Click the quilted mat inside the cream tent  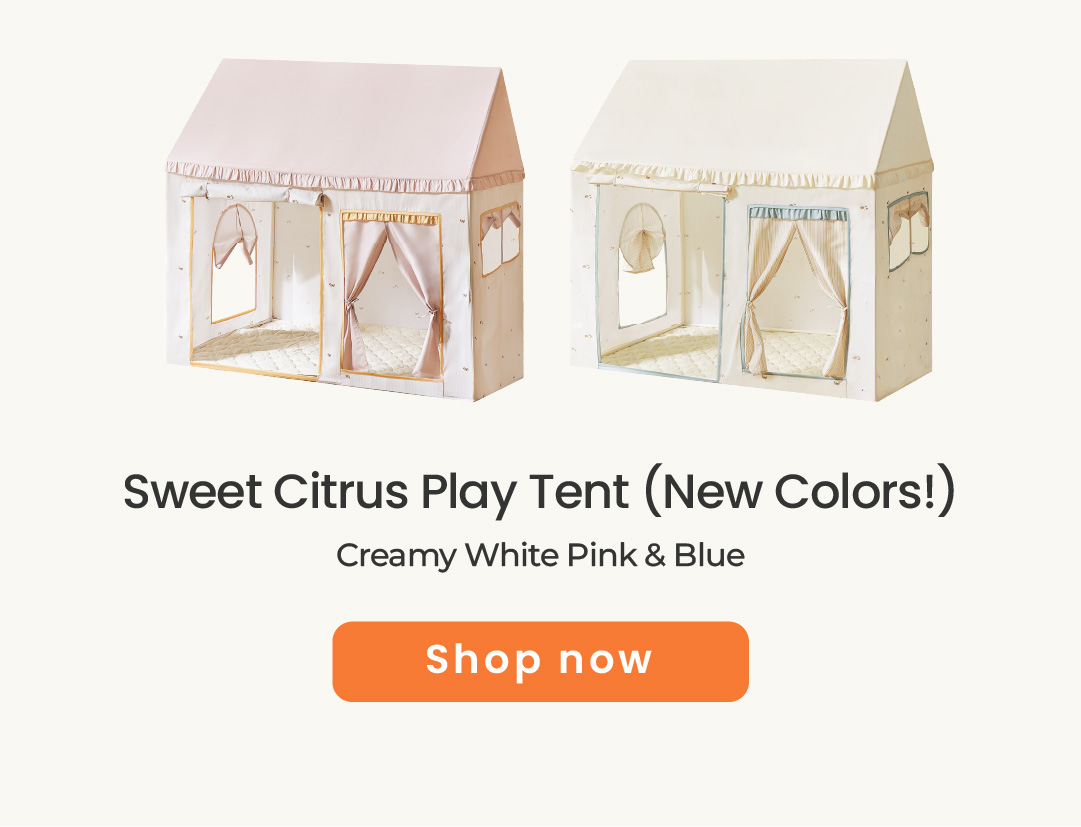click(x=662, y=351)
